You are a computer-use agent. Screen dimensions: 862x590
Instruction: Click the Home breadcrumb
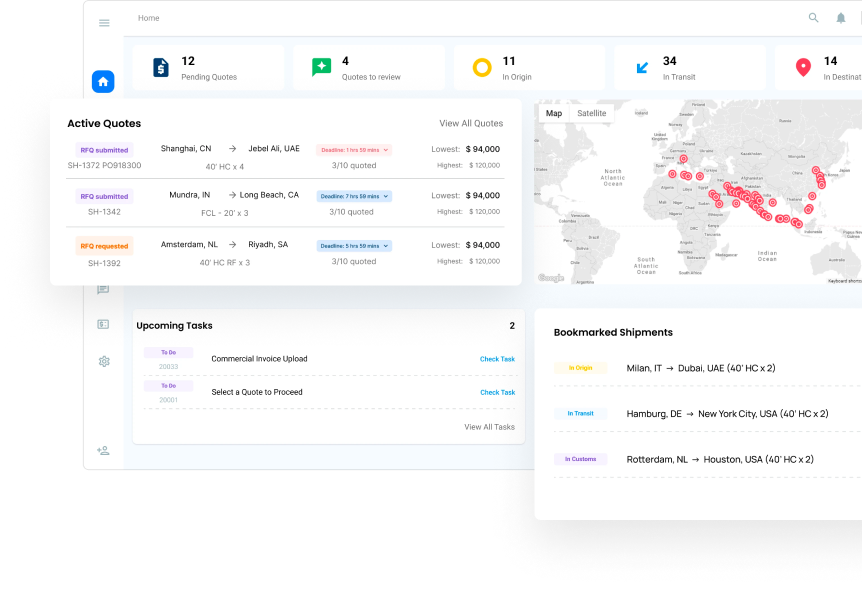148,18
